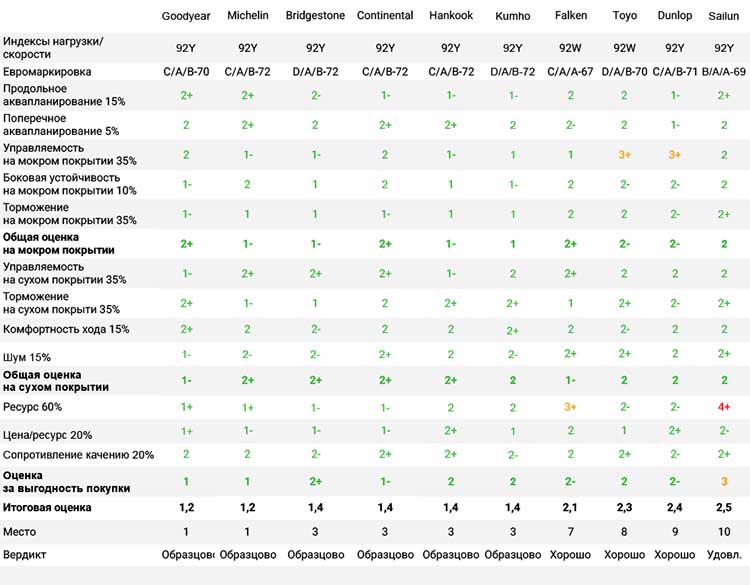Click the Falken column header
Image resolution: width=750 pixels, height=585 pixels.
click(x=571, y=16)
